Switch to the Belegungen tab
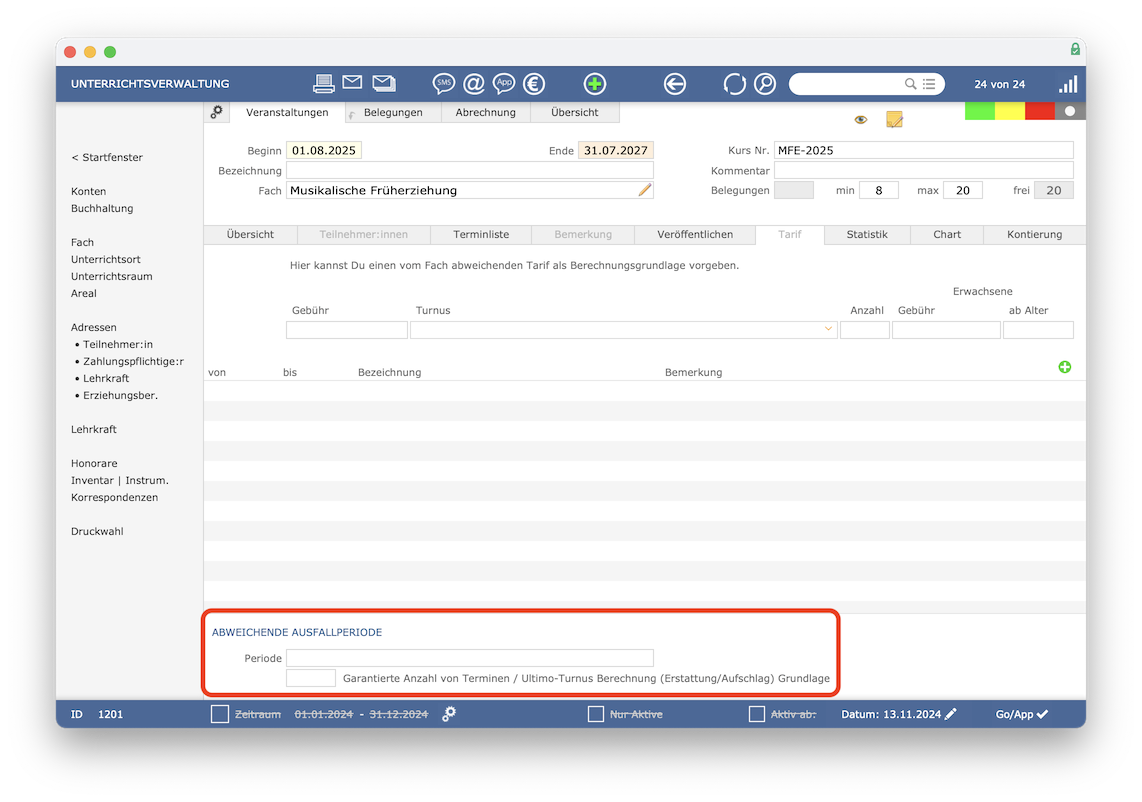The image size is (1142, 802). [393, 112]
